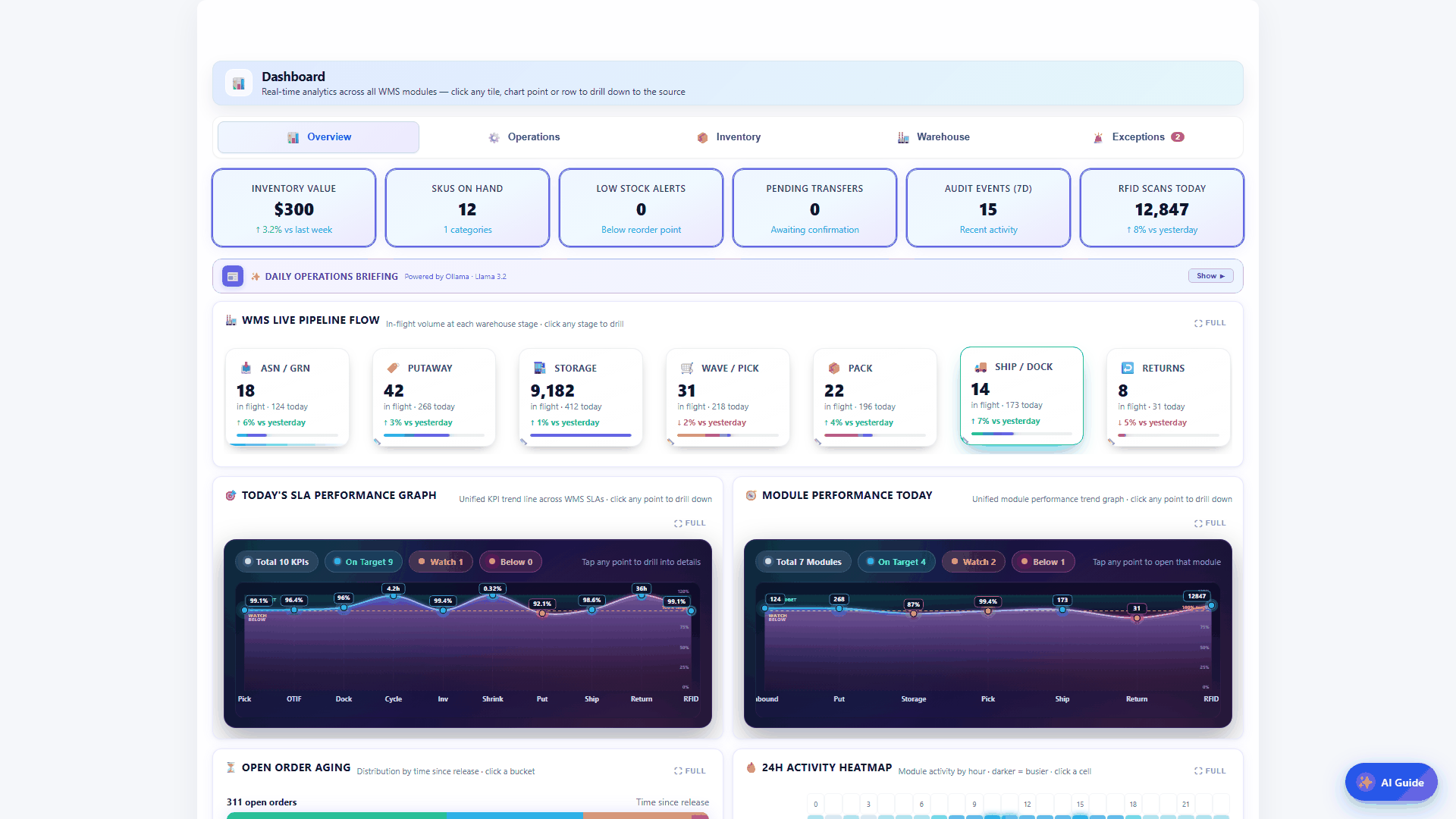1456x819 pixels.
Task: Expand 24H Activity Heatmap to FULL
Action: pos(1210,771)
